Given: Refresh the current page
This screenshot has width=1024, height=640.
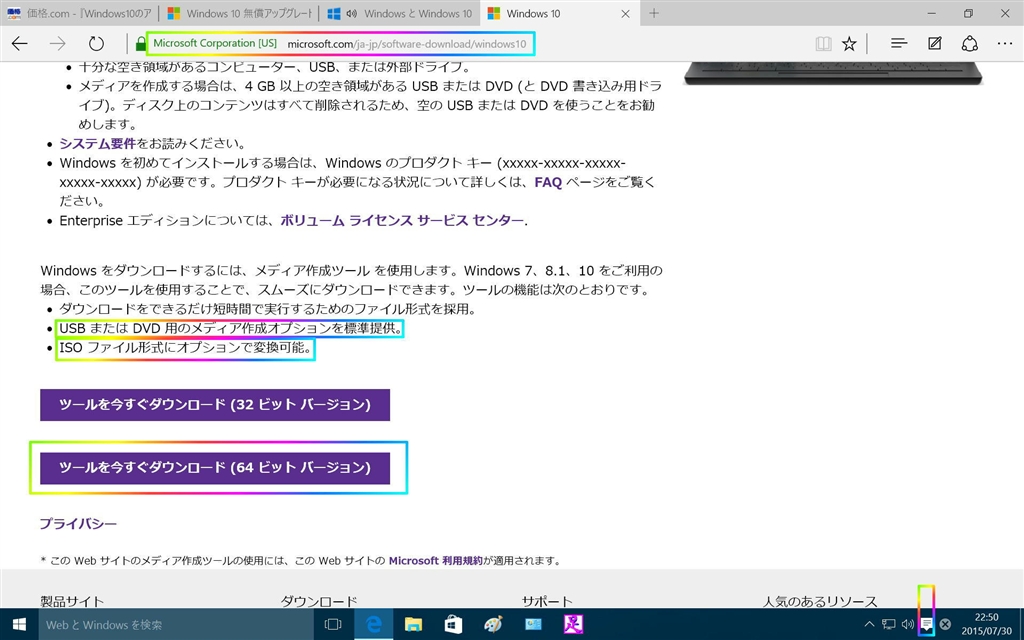Looking at the screenshot, I should click(96, 44).
